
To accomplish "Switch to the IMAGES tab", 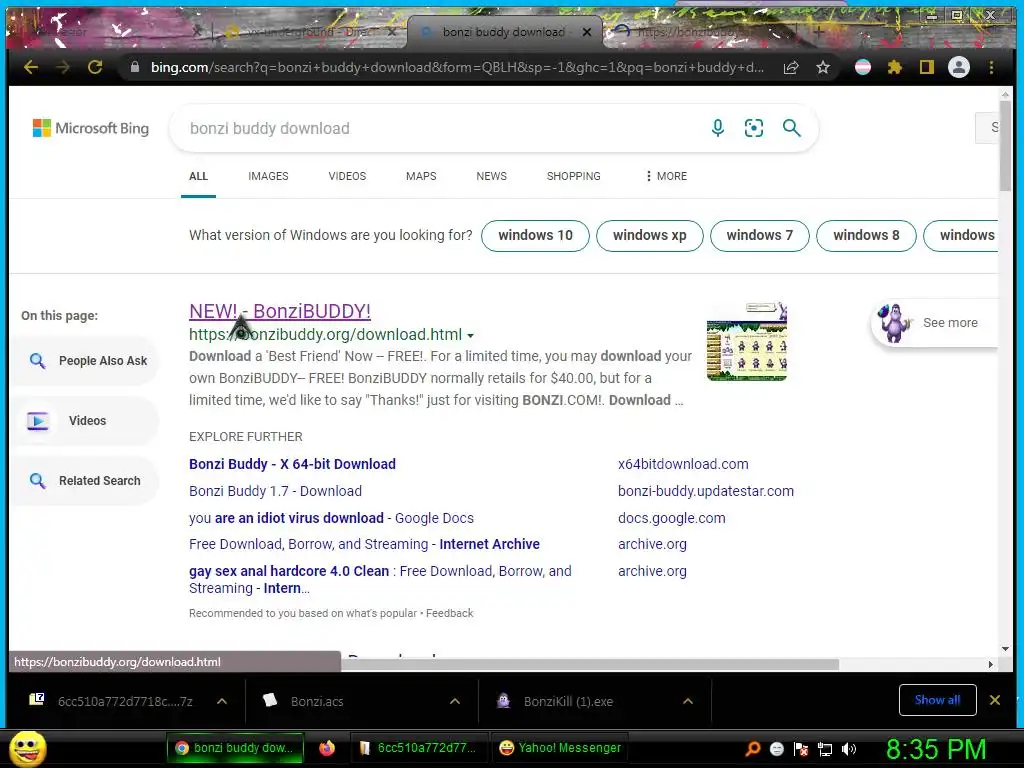I will [x=268, y=176].
